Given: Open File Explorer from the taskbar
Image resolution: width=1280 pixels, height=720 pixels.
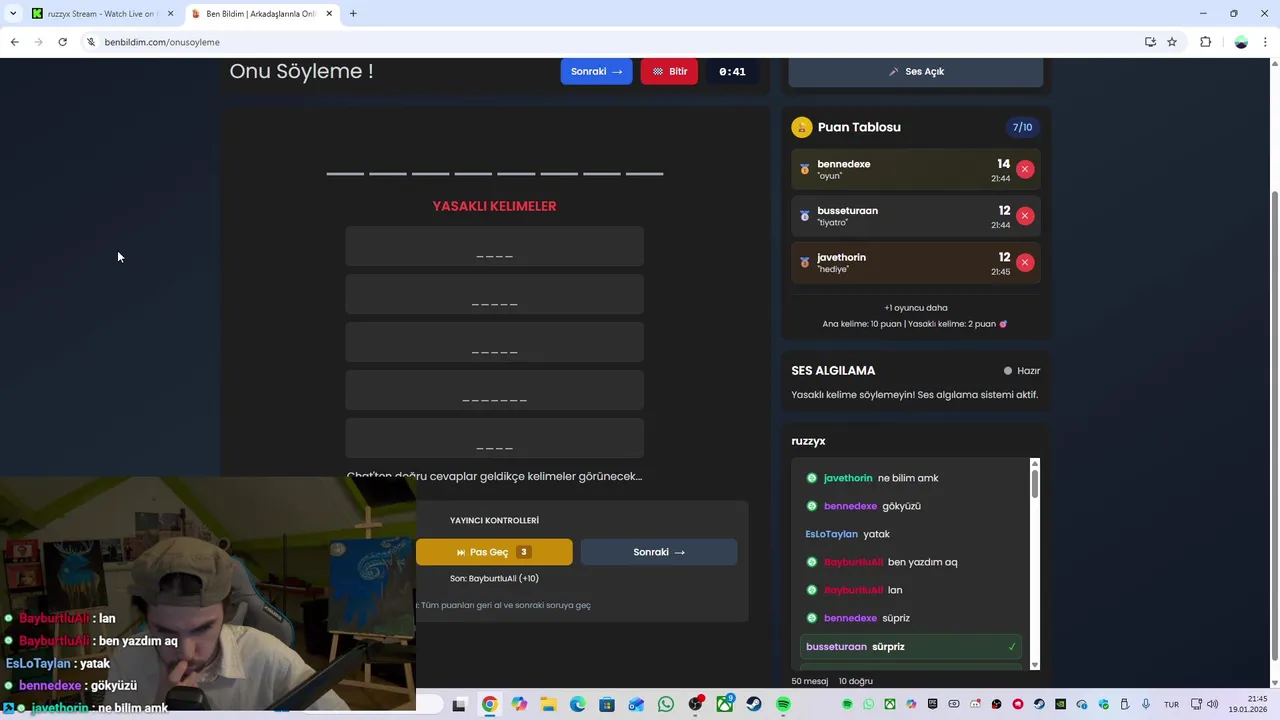Looking at the screenshot, I should coord(548,705).
